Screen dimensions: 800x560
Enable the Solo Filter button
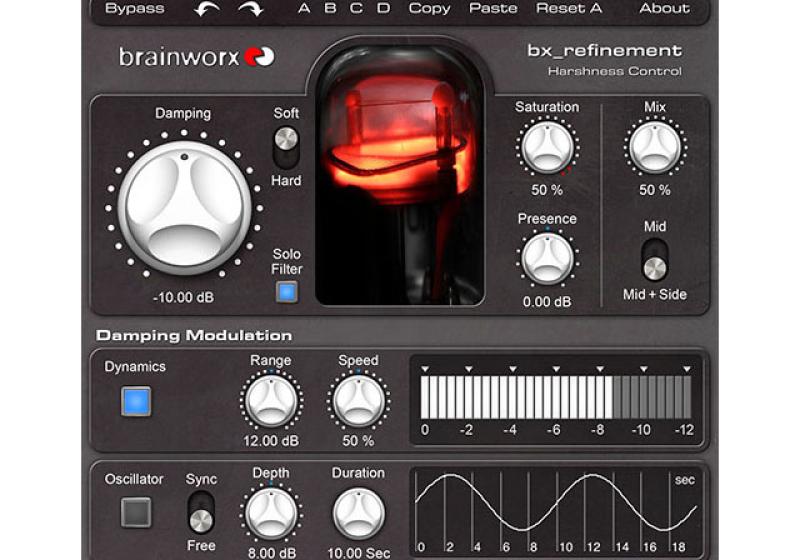point(287,292)
